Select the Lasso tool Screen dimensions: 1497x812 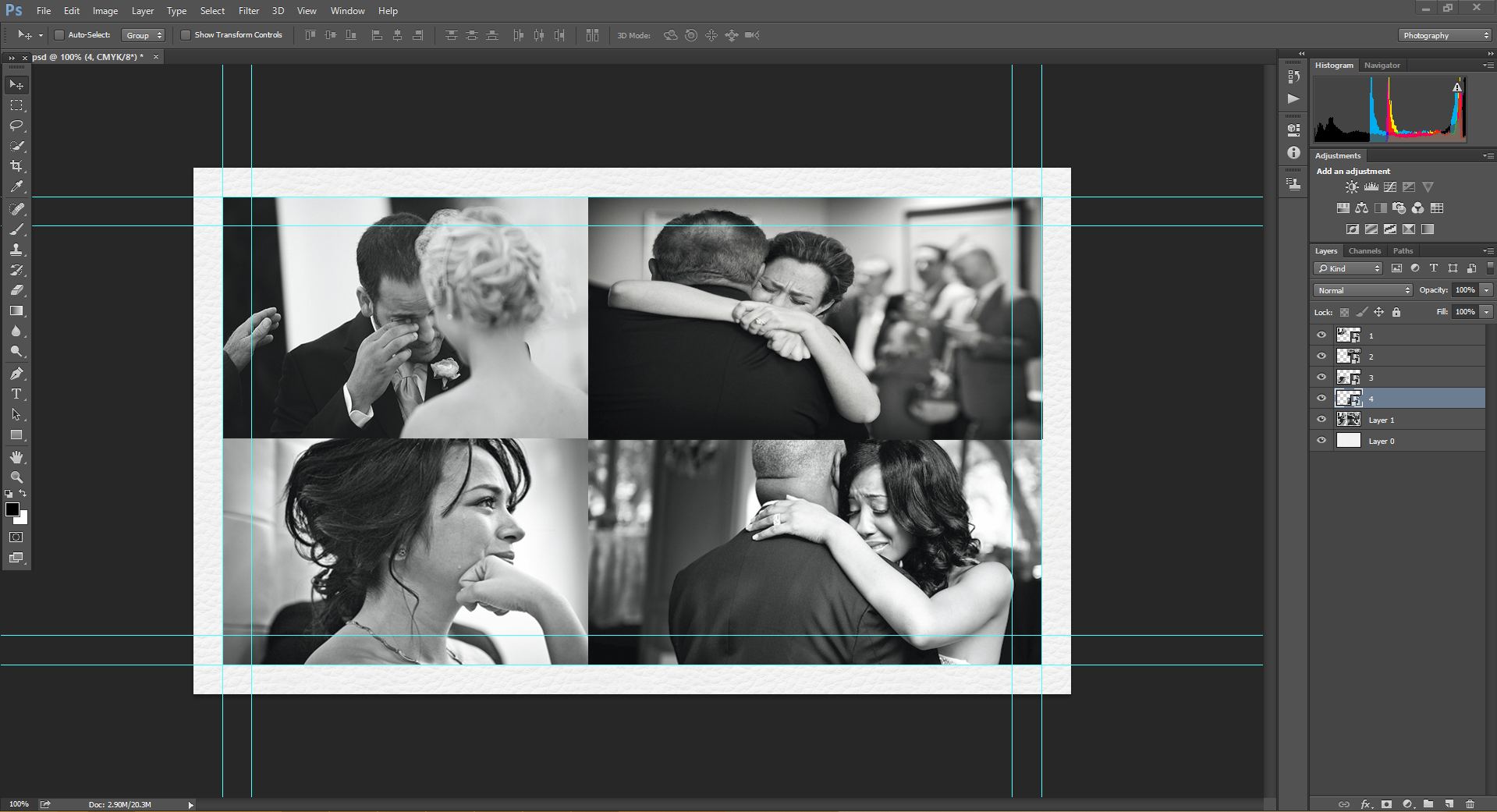coord(16,126)
